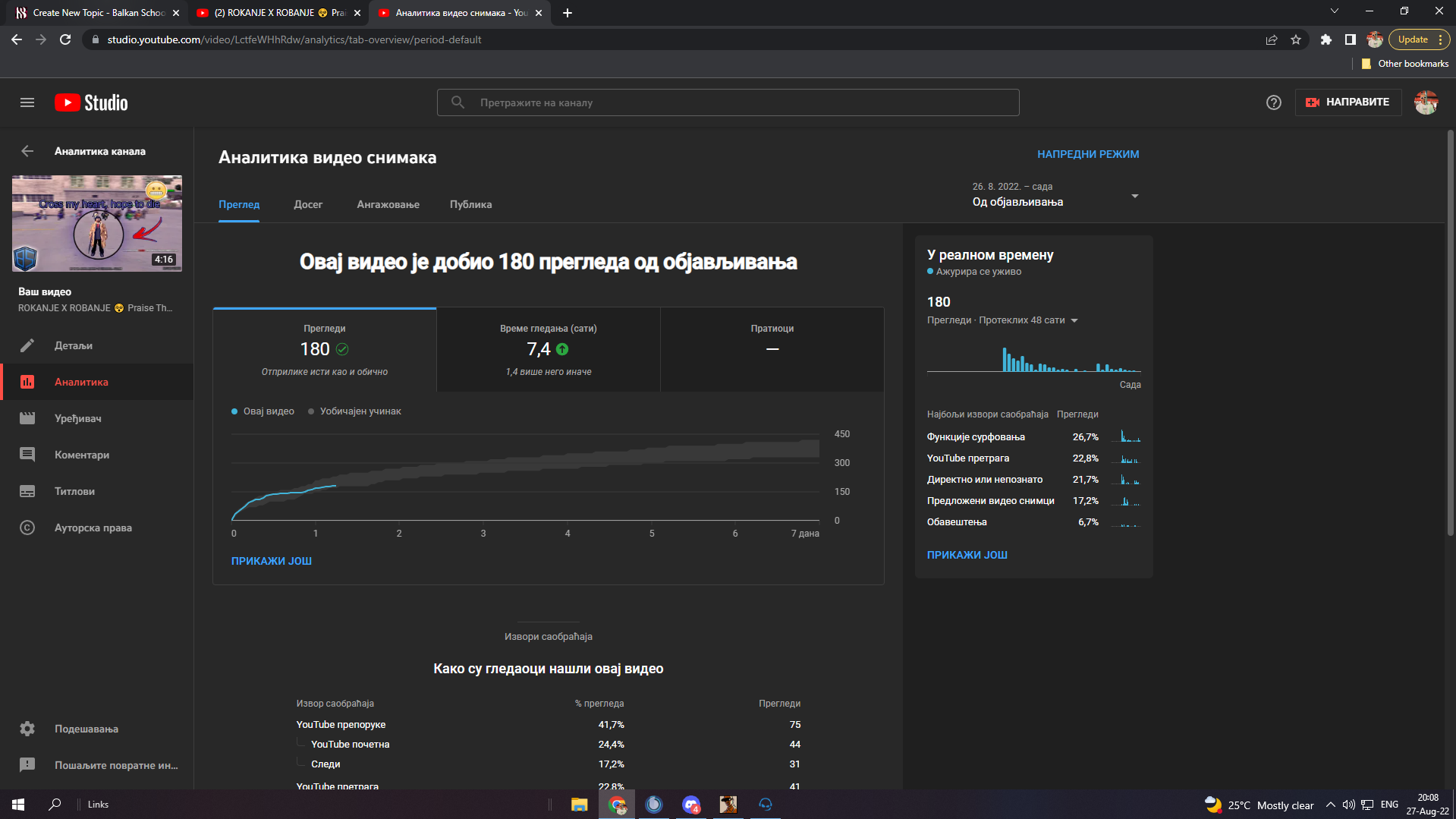Click the Предложени видео снимци row

pos(1033,501)
